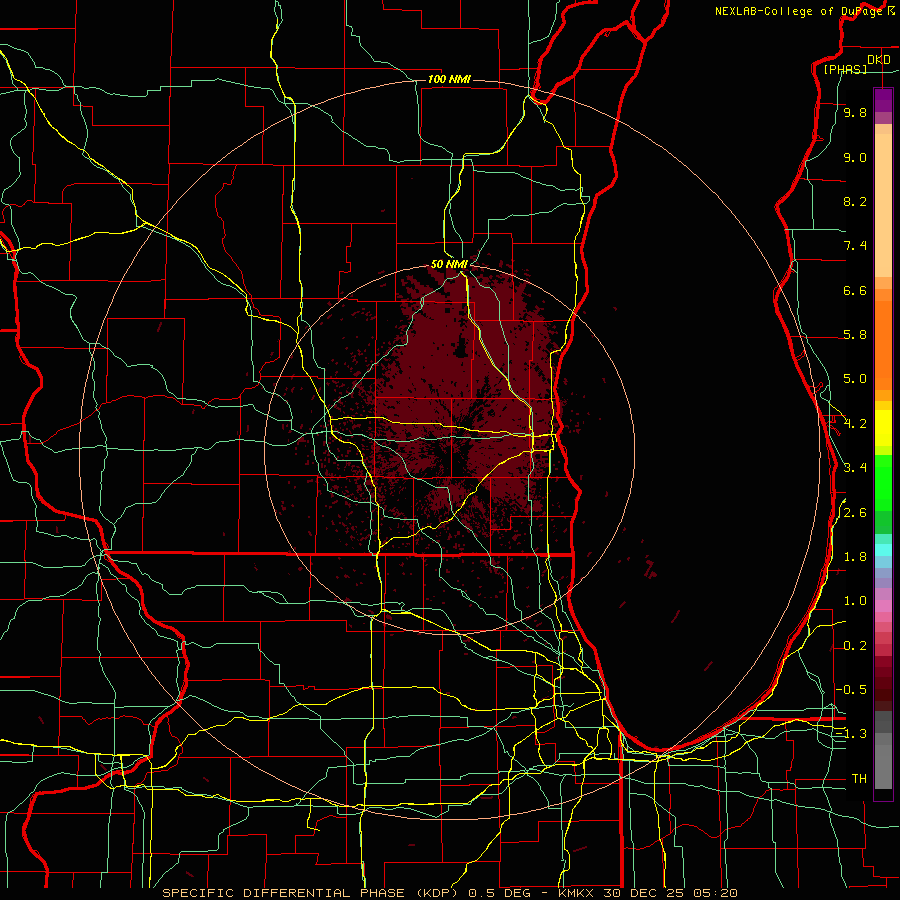Click the "TH" threshold label on the scale
Viewport: 900px width, 900px height.
859,779
